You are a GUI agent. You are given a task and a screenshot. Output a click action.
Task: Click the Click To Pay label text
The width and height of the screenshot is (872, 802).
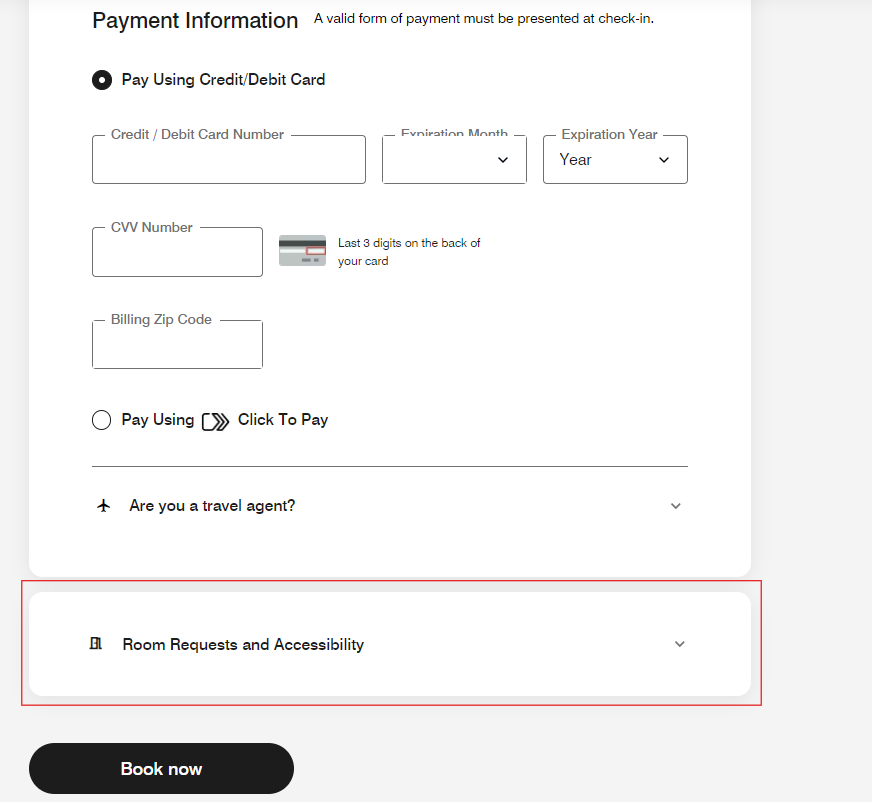[x=283, y=420]
